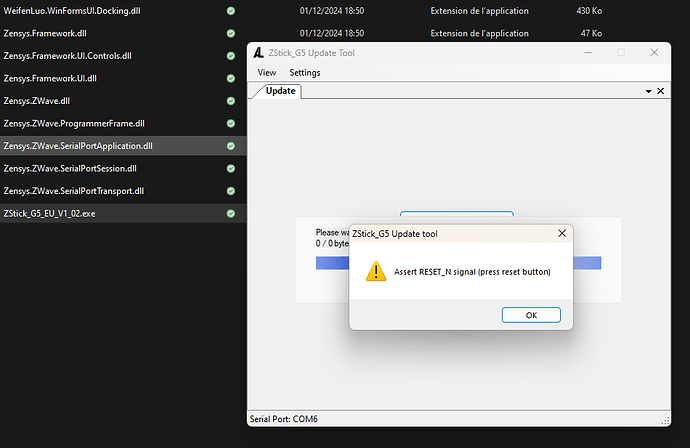Click sync status icon for Zensys.ZWave.dll
This screenshot has height=448, width=690.
[231, 101]
